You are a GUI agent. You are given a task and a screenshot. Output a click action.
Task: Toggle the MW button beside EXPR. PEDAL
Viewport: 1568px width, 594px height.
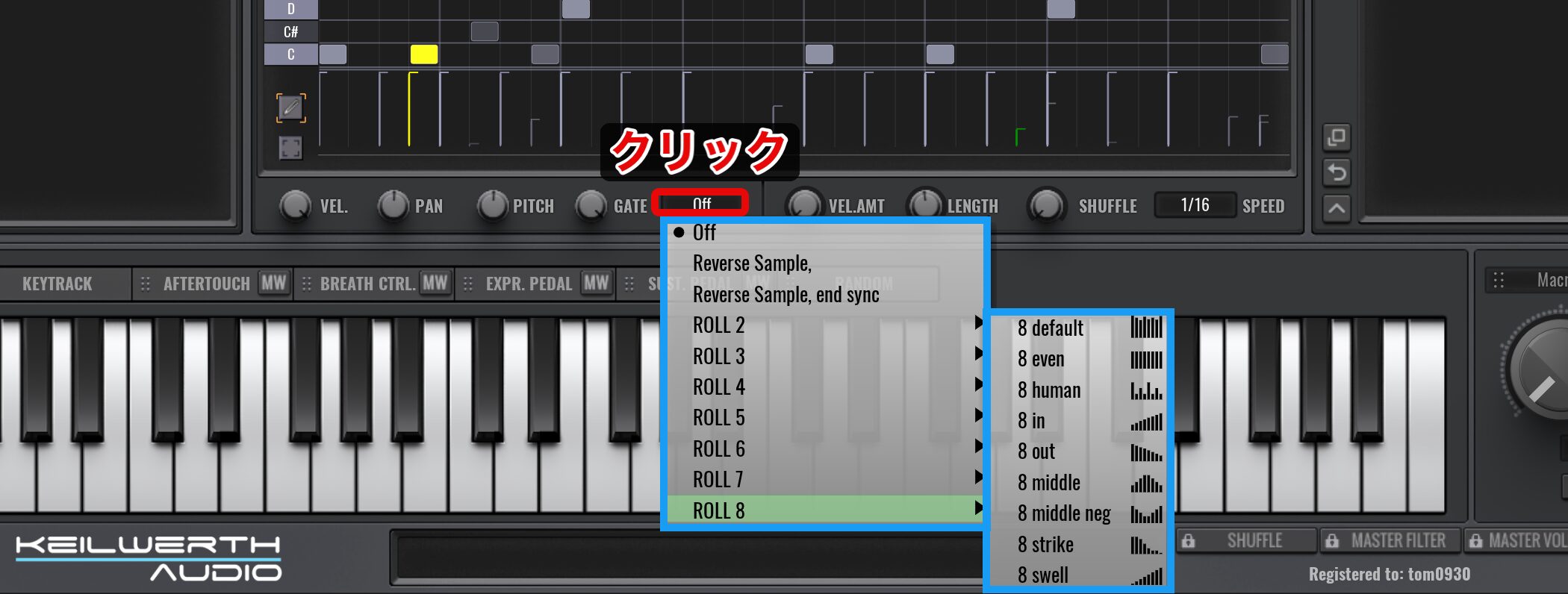click(x=596, y=283)
